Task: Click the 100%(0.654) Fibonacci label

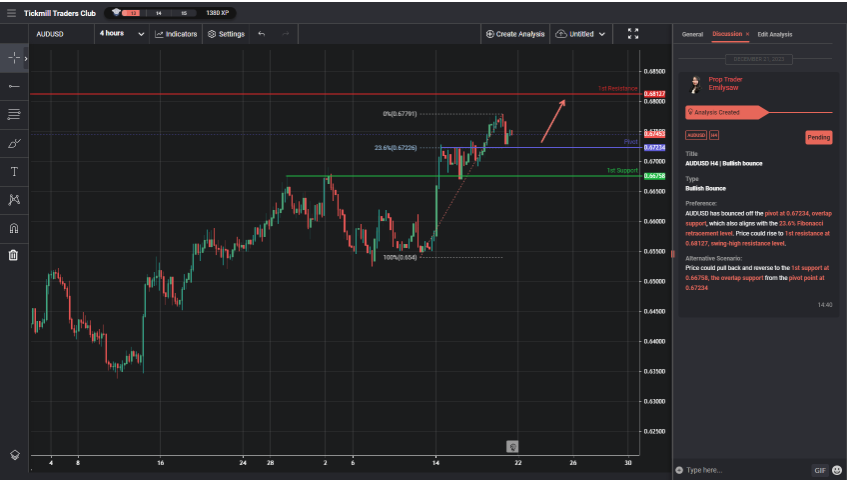Action: (x=400, y=258)
